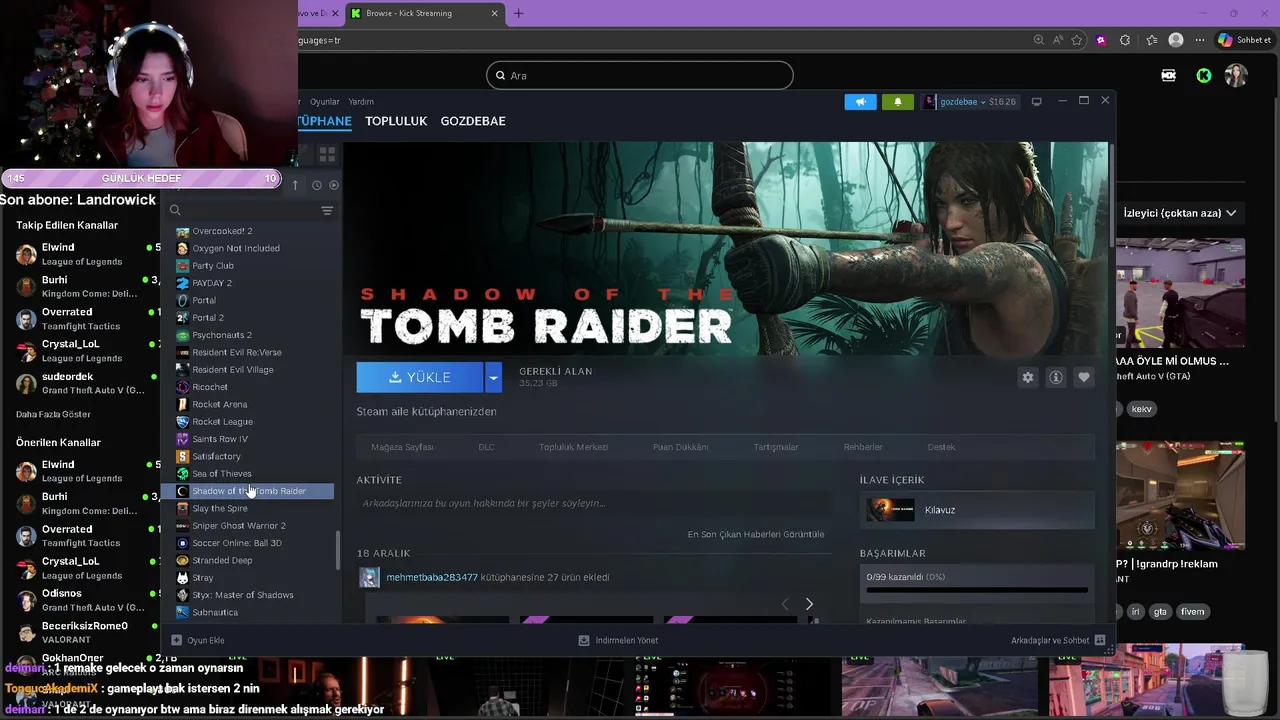Open the KÜTÜPHANE library tab

[324, 121]
